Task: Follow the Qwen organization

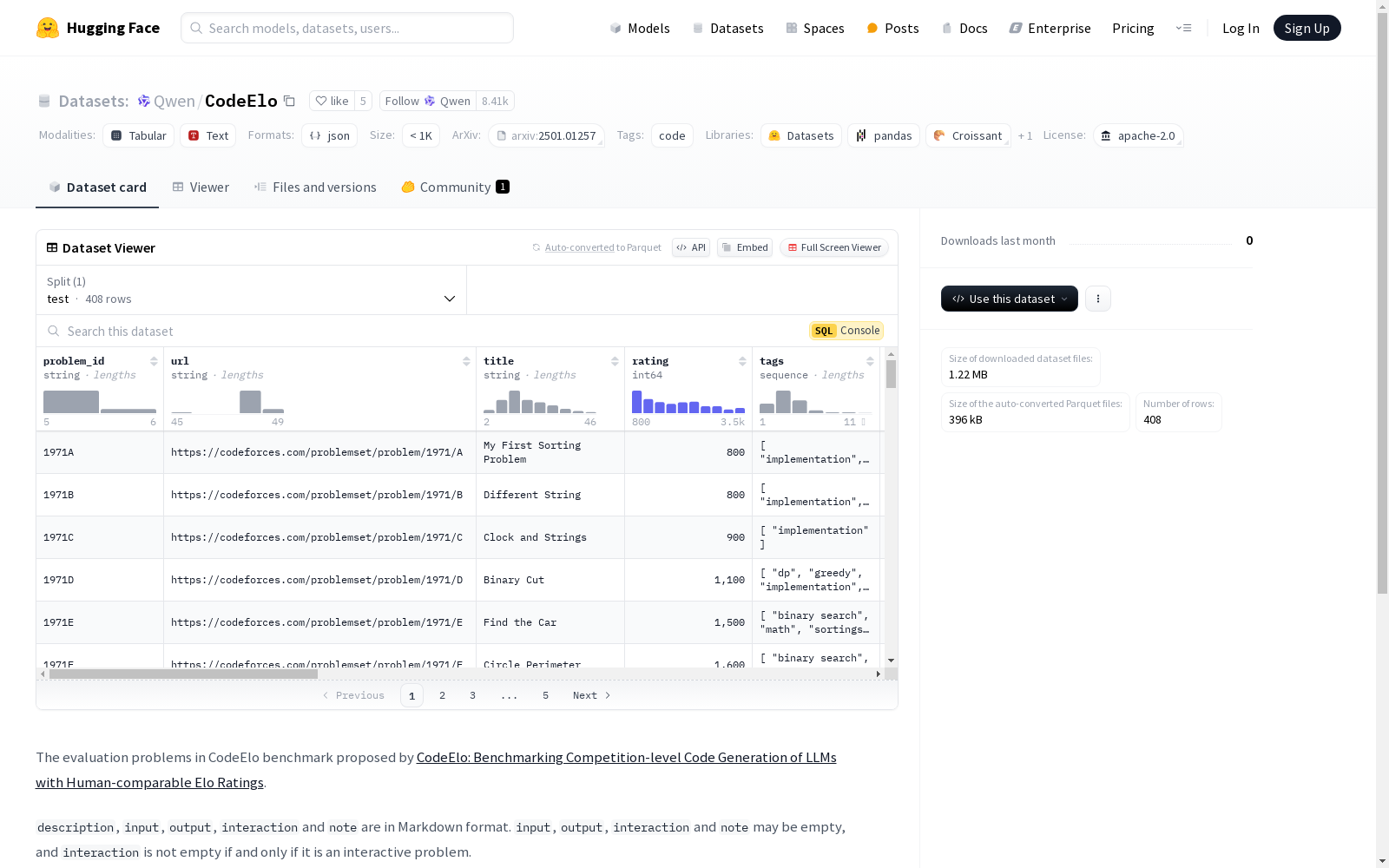Action: (x=428, y=101)
